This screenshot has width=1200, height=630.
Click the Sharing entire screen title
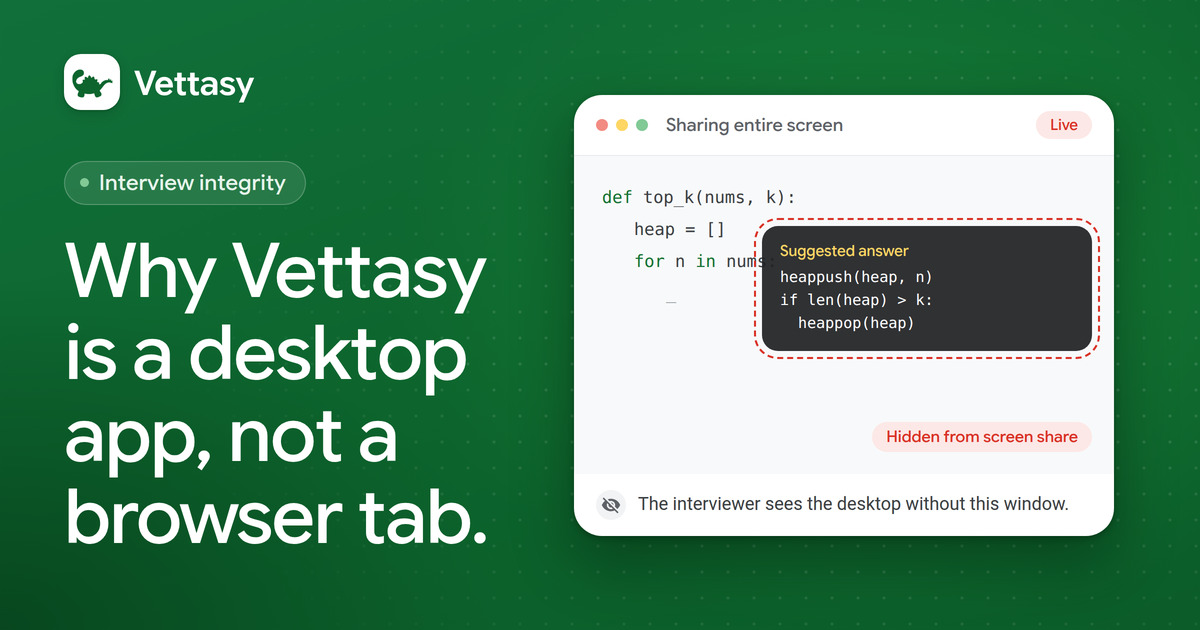pyautogui.click(x=754, y=125)
